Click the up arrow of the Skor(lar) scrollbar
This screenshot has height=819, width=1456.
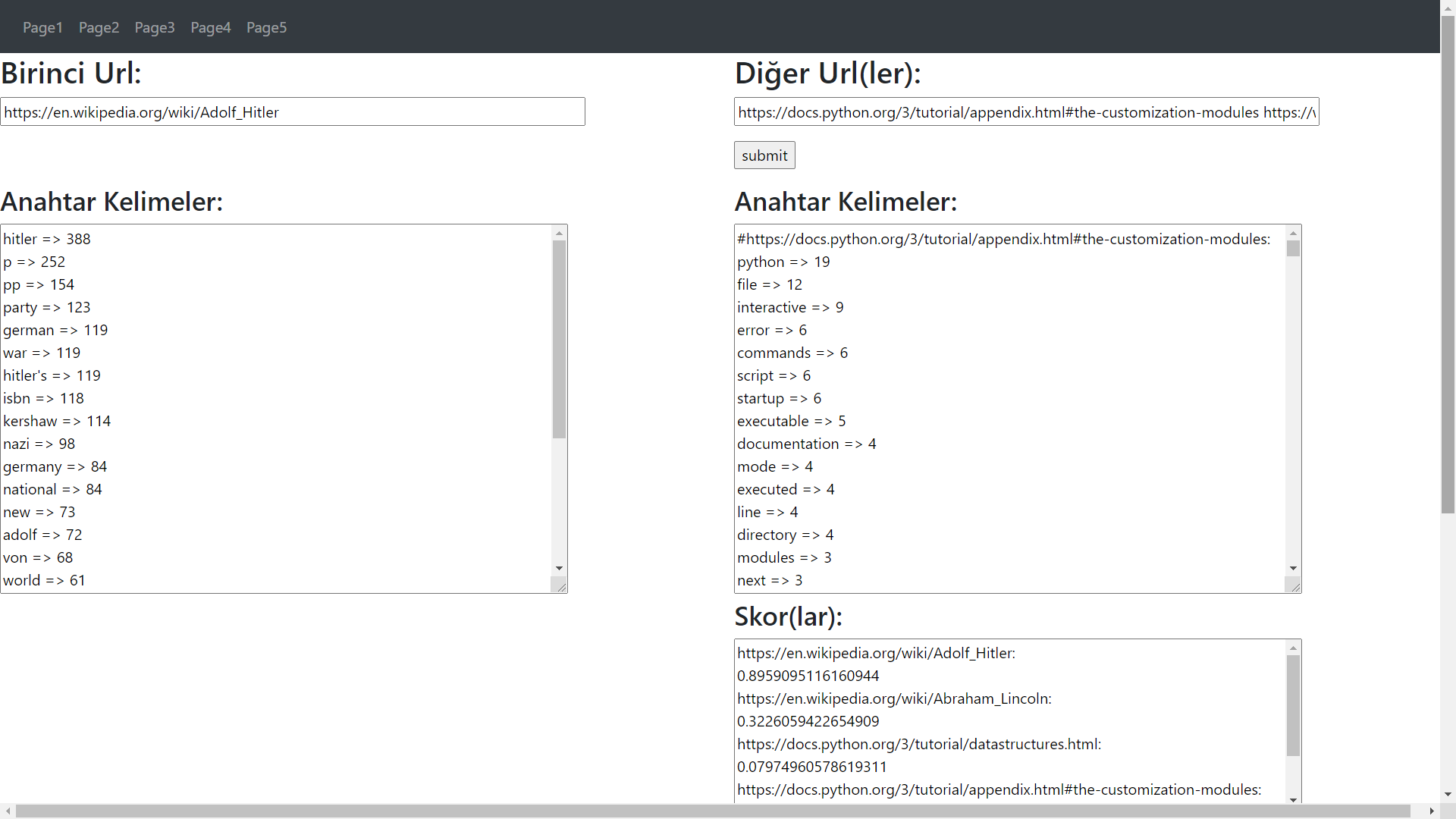[1292, 647]
